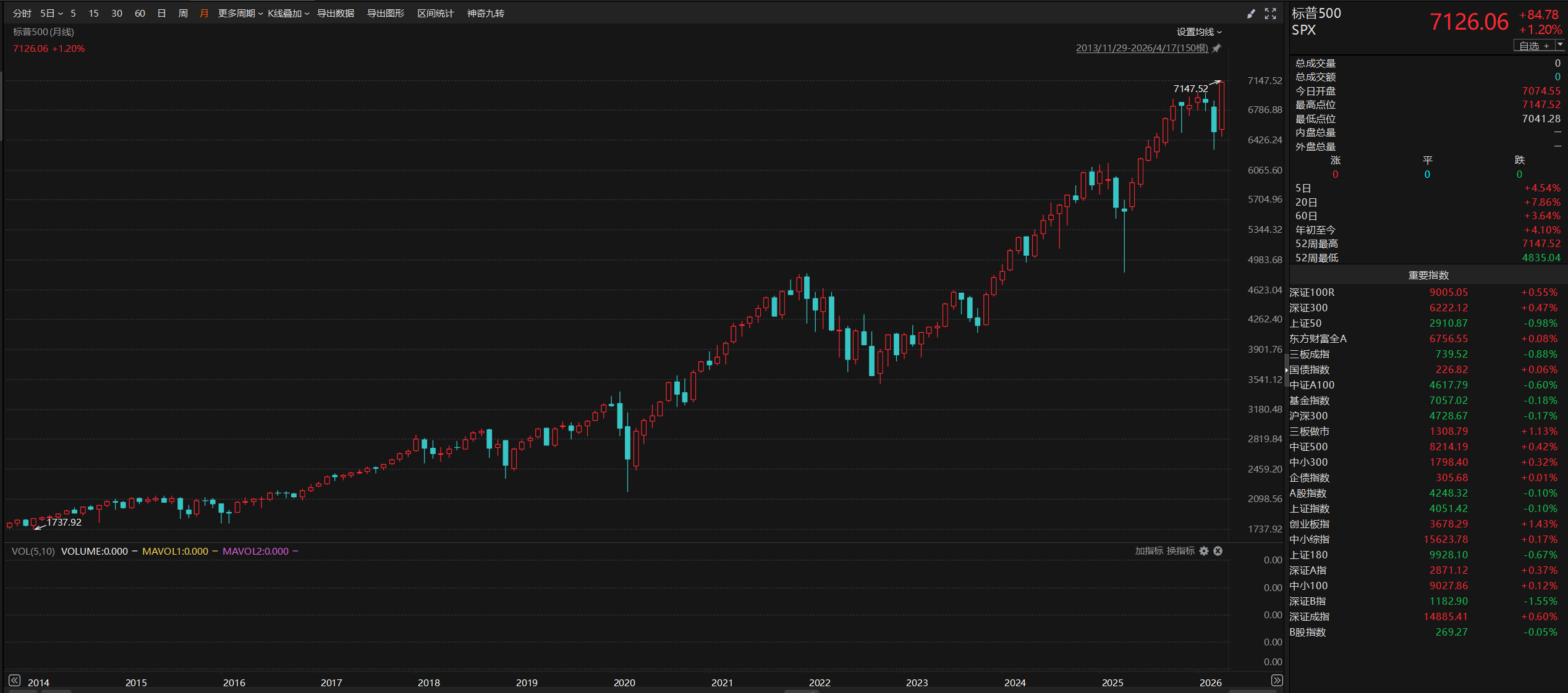Select 创业板指 row in index list
This screenshot has width=1568, height=693.
pos(1309,524)
